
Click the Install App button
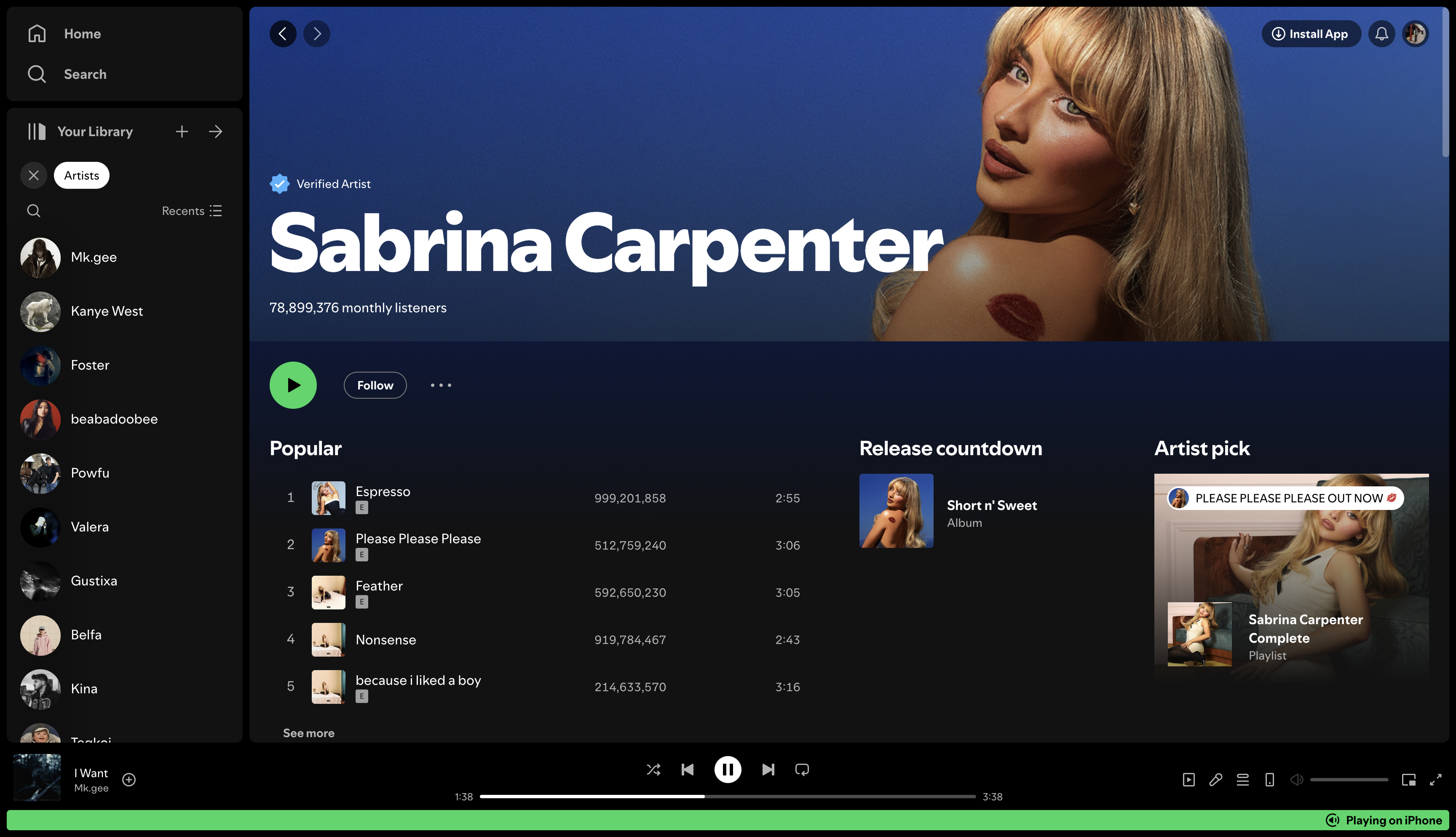tap(1311, 34)
